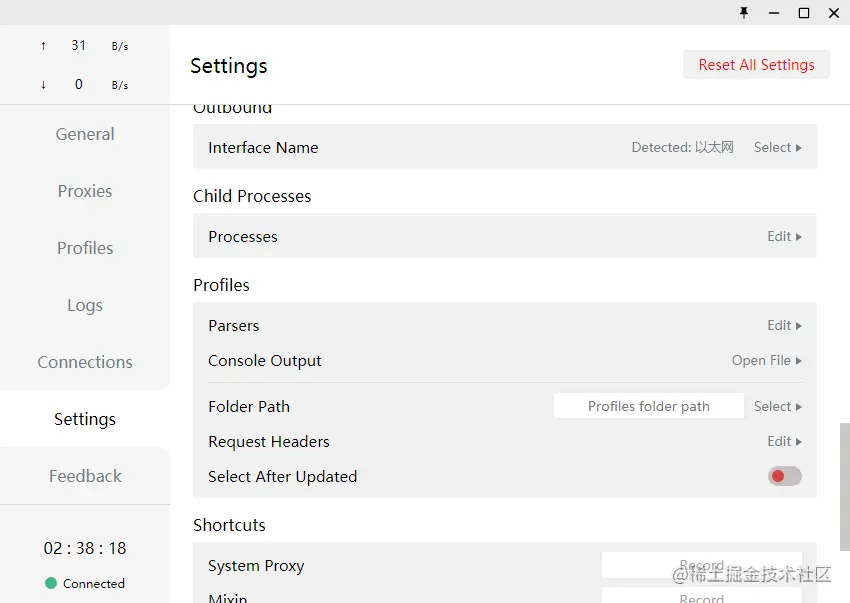Open the Console Output file link
The image size is (850, 603).
[x=767, y=361]
